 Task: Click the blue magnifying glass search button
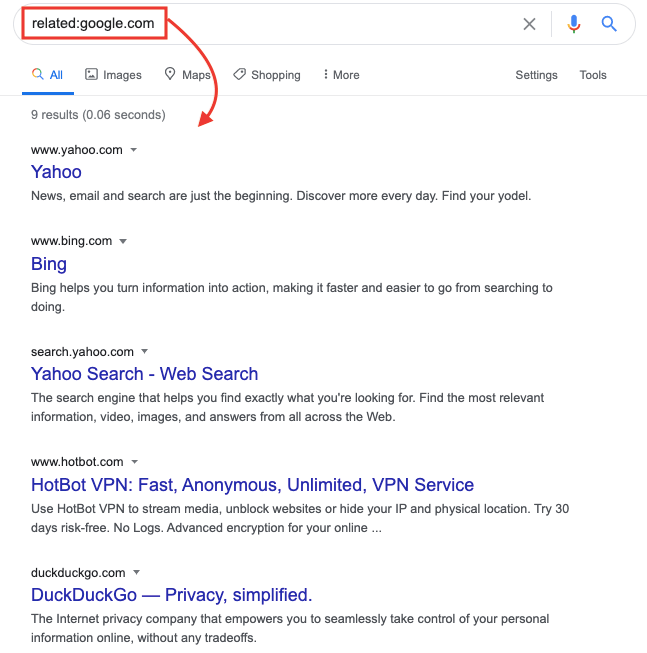coord(609,24)
